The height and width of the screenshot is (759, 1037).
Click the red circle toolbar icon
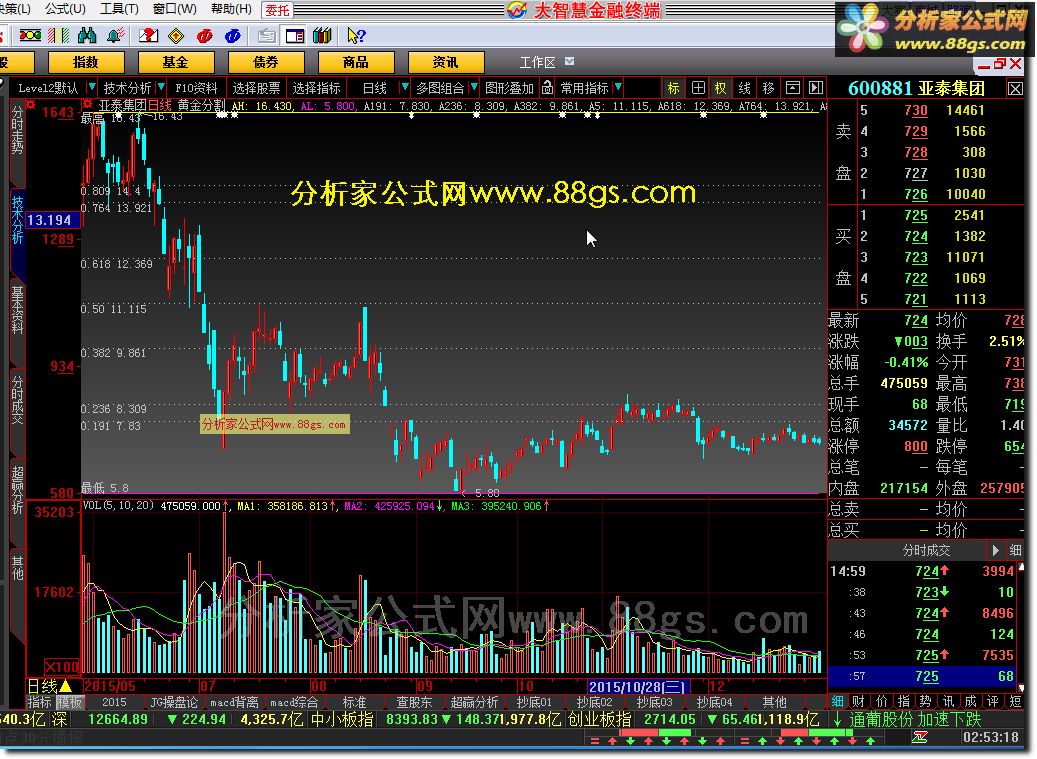pos(204,36)
